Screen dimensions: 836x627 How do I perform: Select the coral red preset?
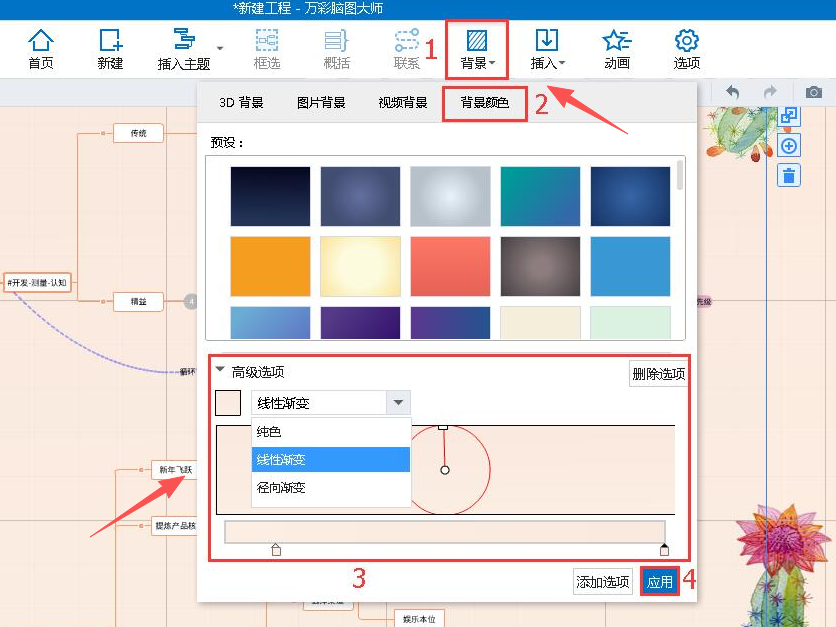click(451, 266)
